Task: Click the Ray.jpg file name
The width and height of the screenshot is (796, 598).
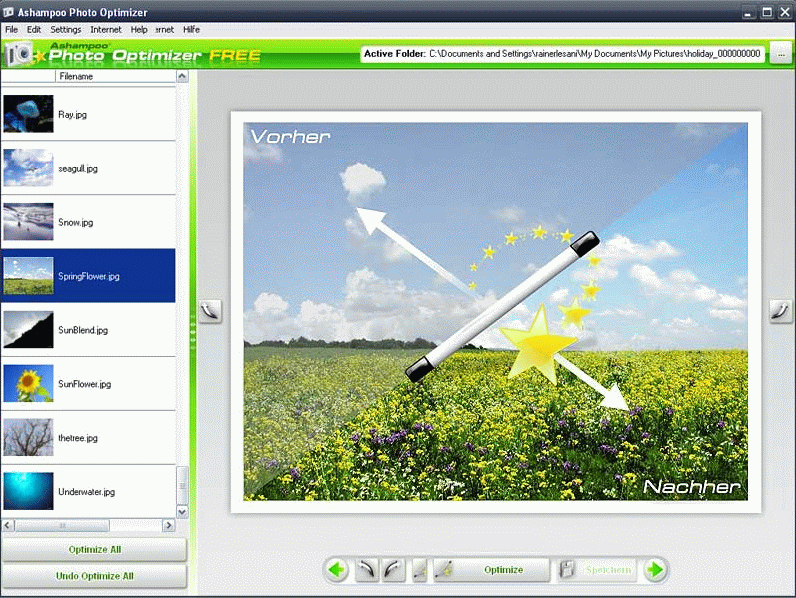Action: pyautogui.click(x=72, y=115)
